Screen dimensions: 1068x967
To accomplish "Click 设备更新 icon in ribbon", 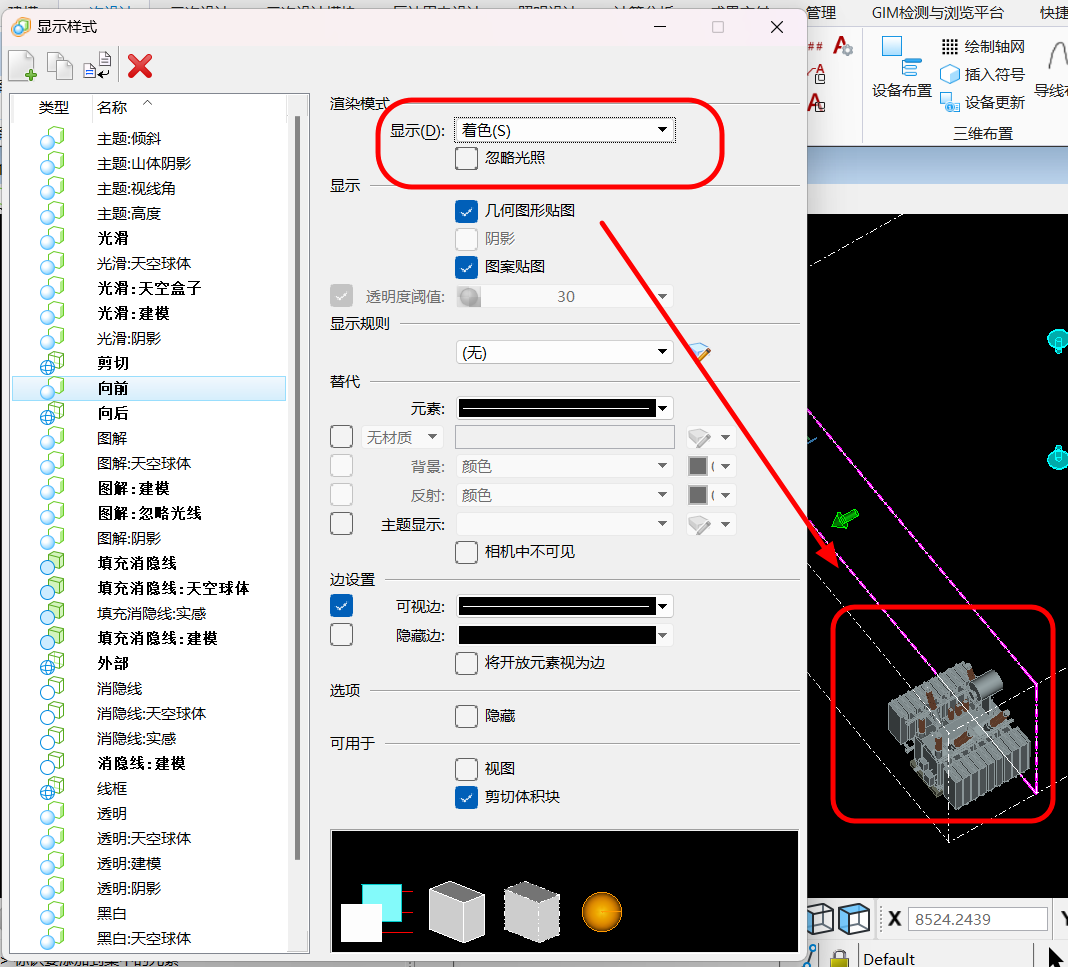I will coord(949,102).
